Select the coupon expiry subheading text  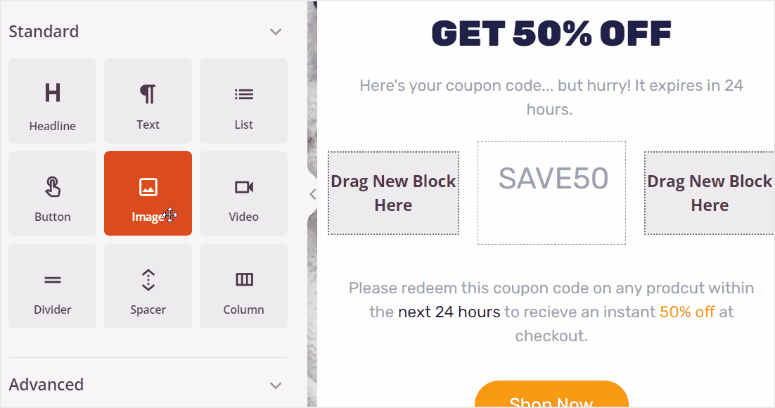pyautogui.click(x=551, y=97)
